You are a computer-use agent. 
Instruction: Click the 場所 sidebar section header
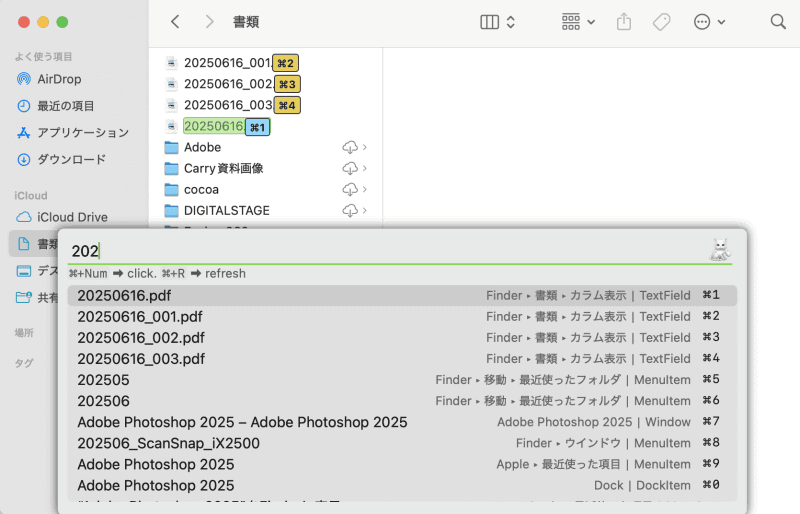pos(24,333)
